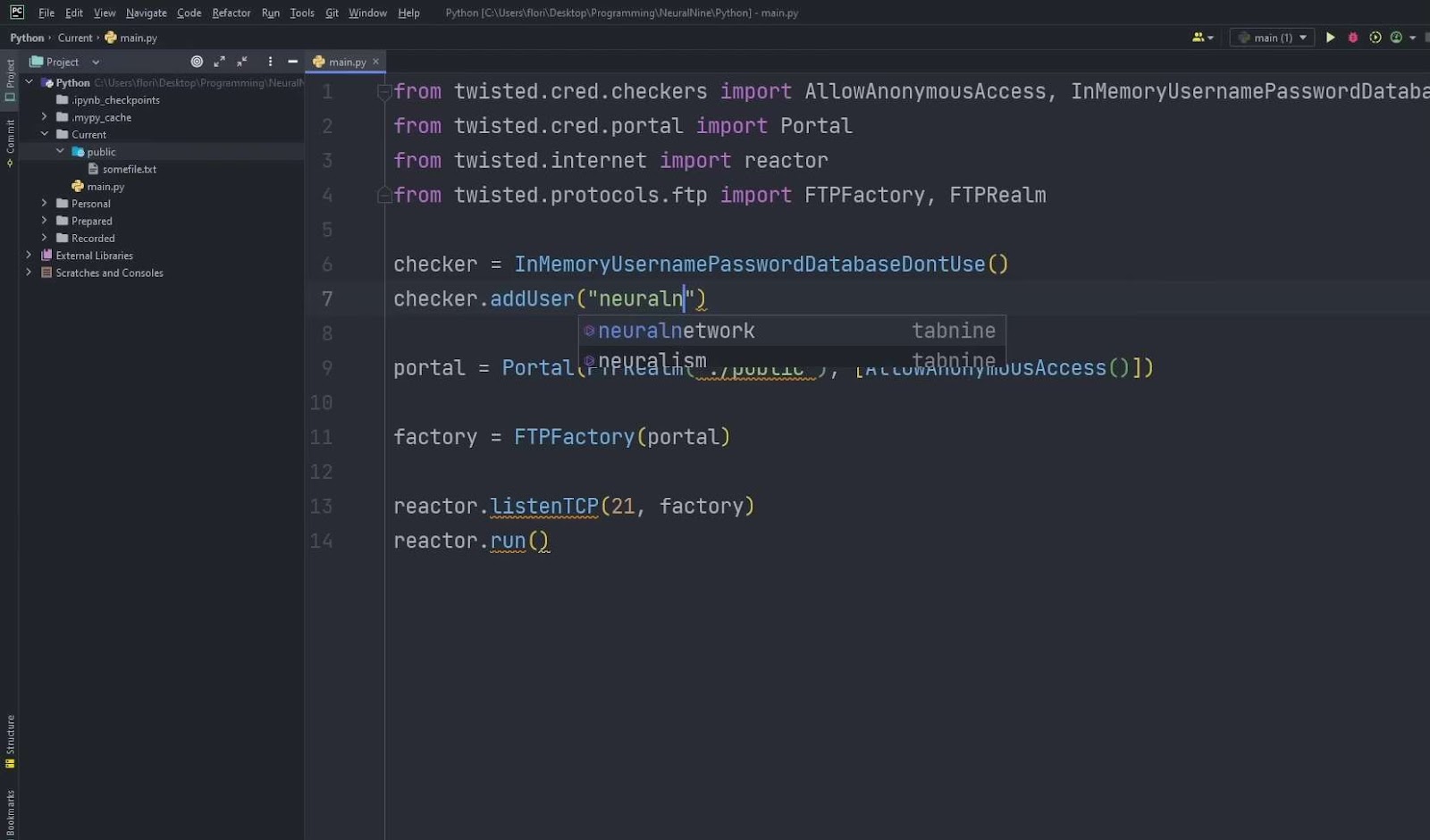Start a debugging session

[x=1353, y=37]
